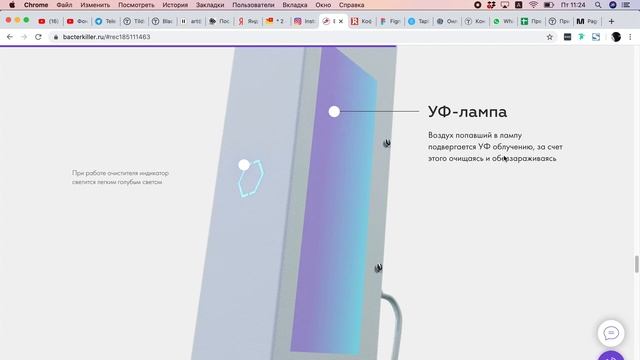Open the Wi-Fi status menu
The image size is (640, 360).
[533, 5]
